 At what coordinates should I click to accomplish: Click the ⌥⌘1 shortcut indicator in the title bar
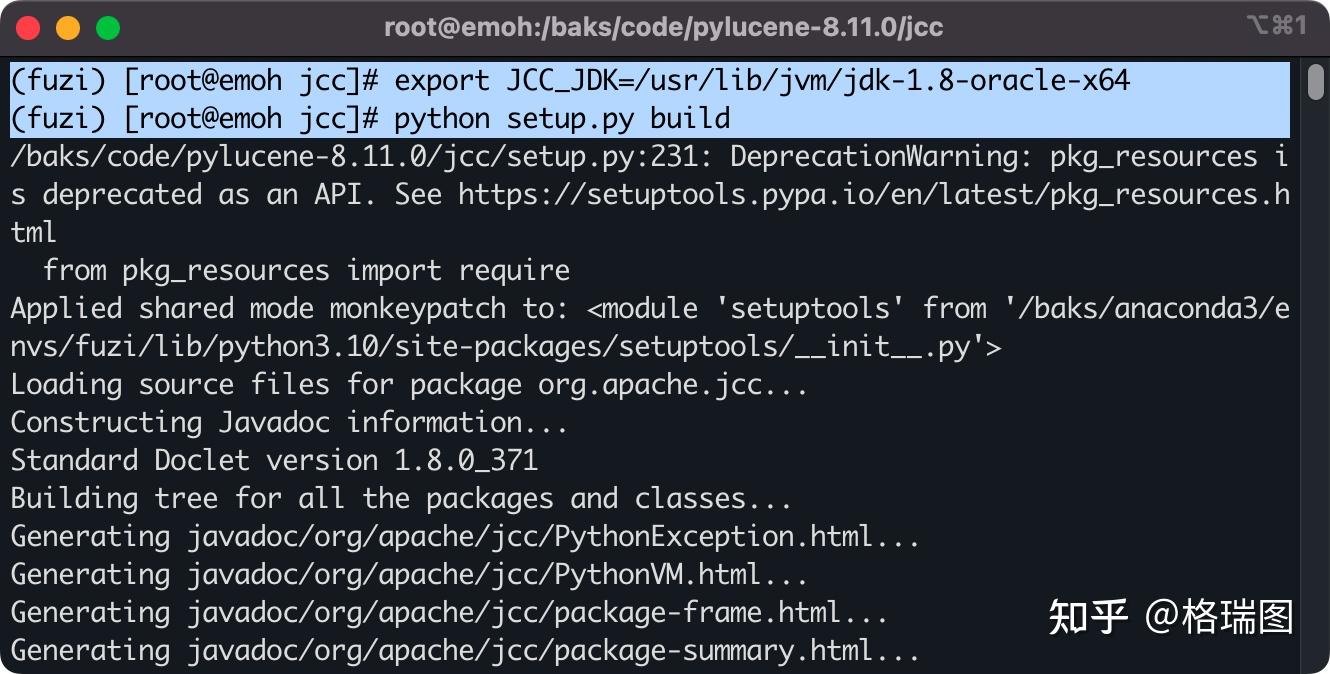[1276, 26]
